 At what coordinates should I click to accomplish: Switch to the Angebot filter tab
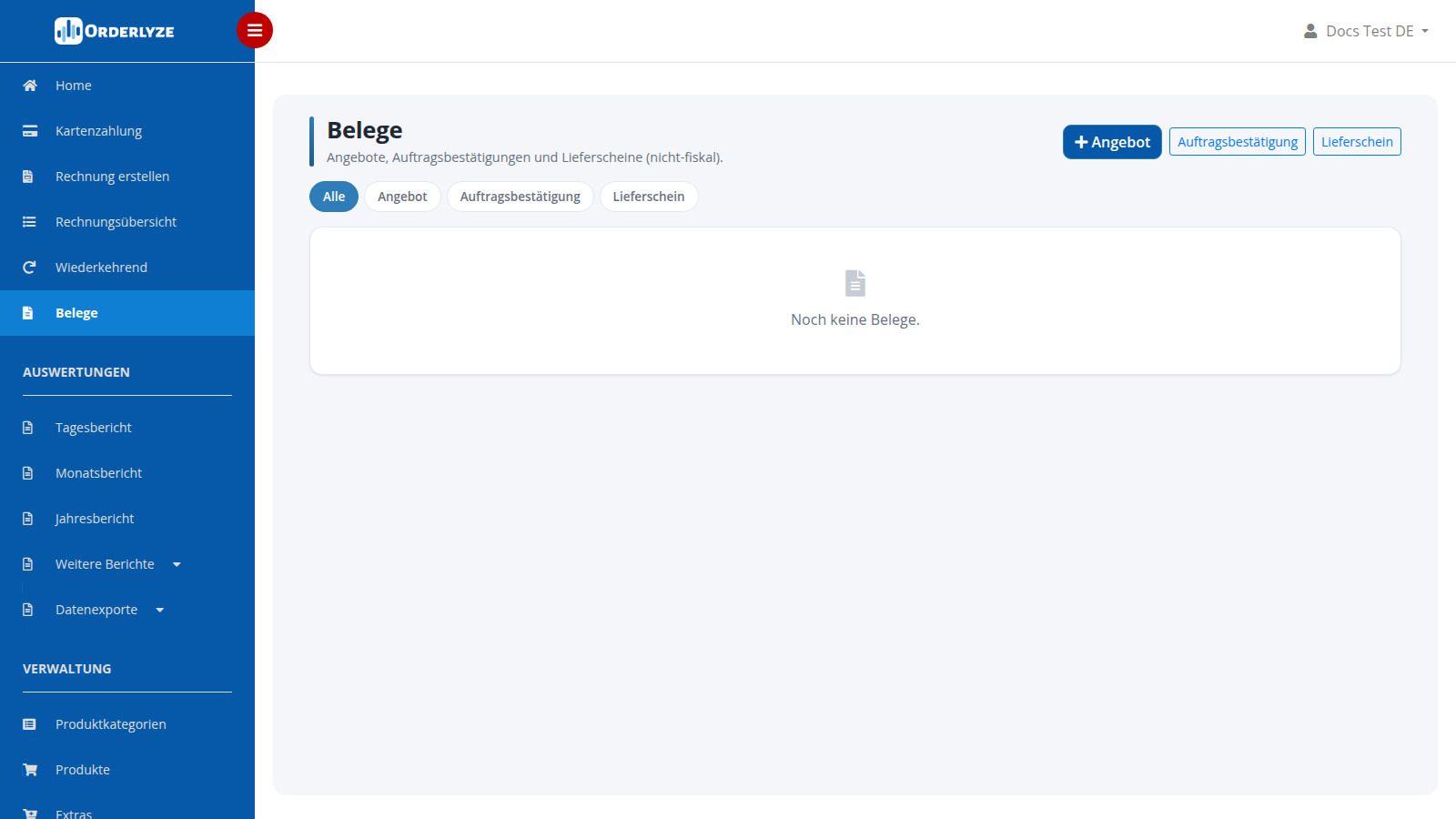[x=402, y=197]
